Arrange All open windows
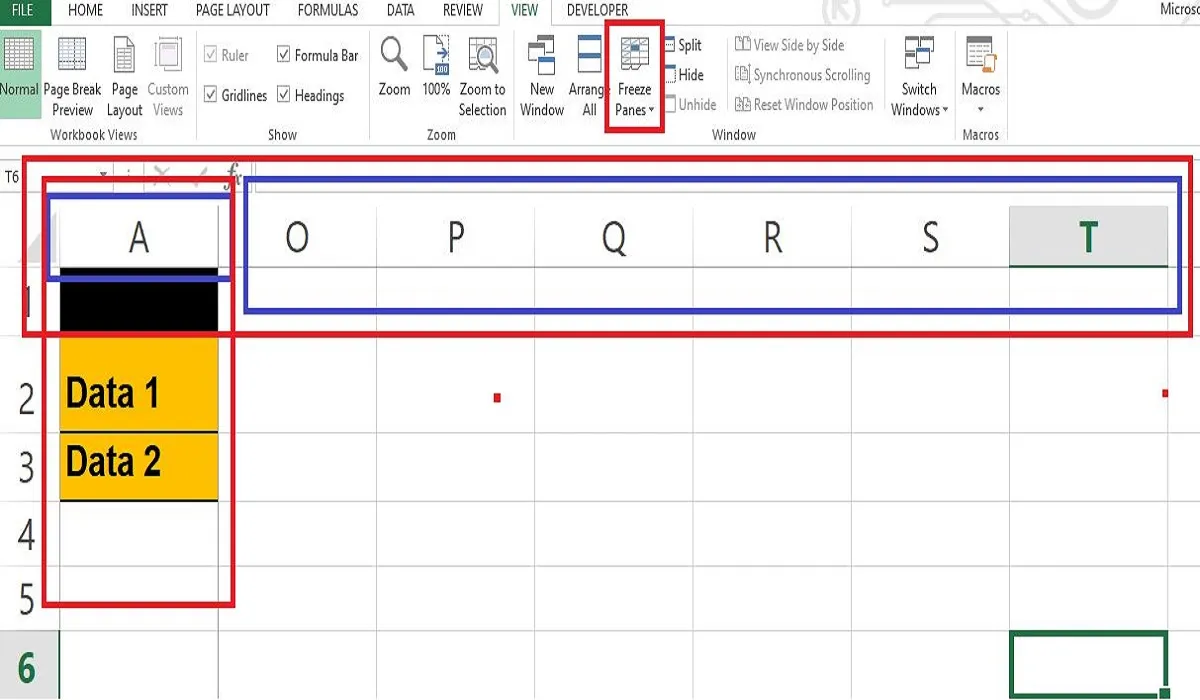 point(588,78)
